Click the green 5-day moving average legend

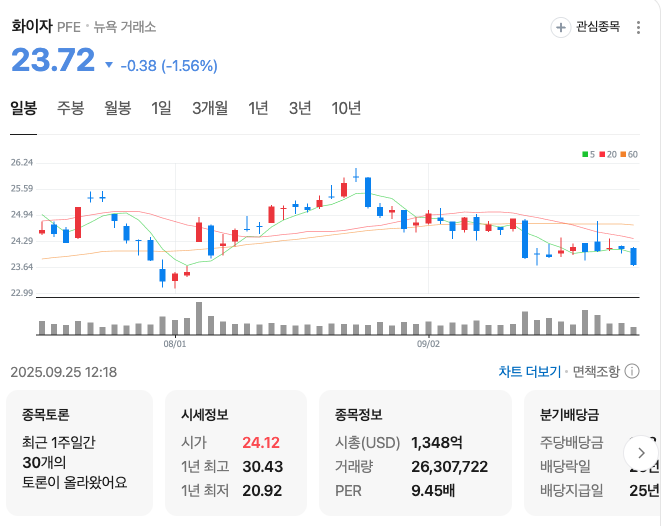588,154
